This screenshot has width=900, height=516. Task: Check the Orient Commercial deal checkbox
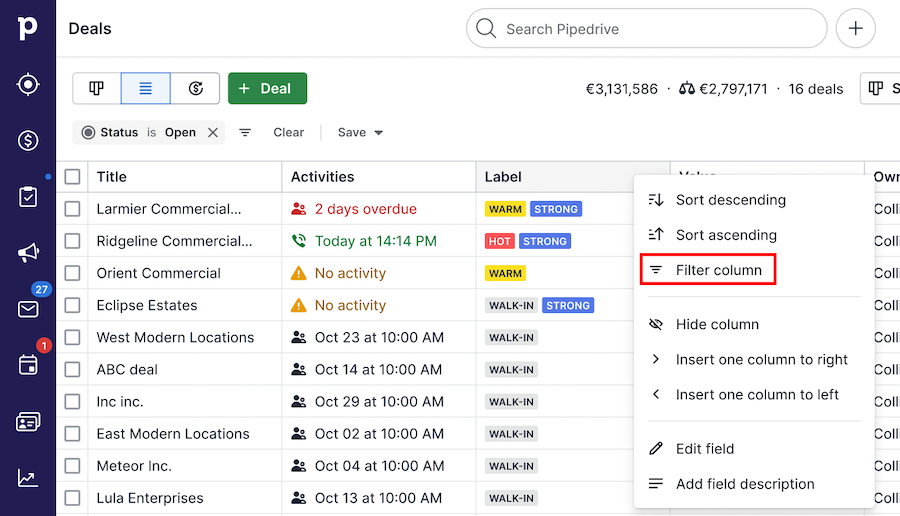(x=72, y=273)
